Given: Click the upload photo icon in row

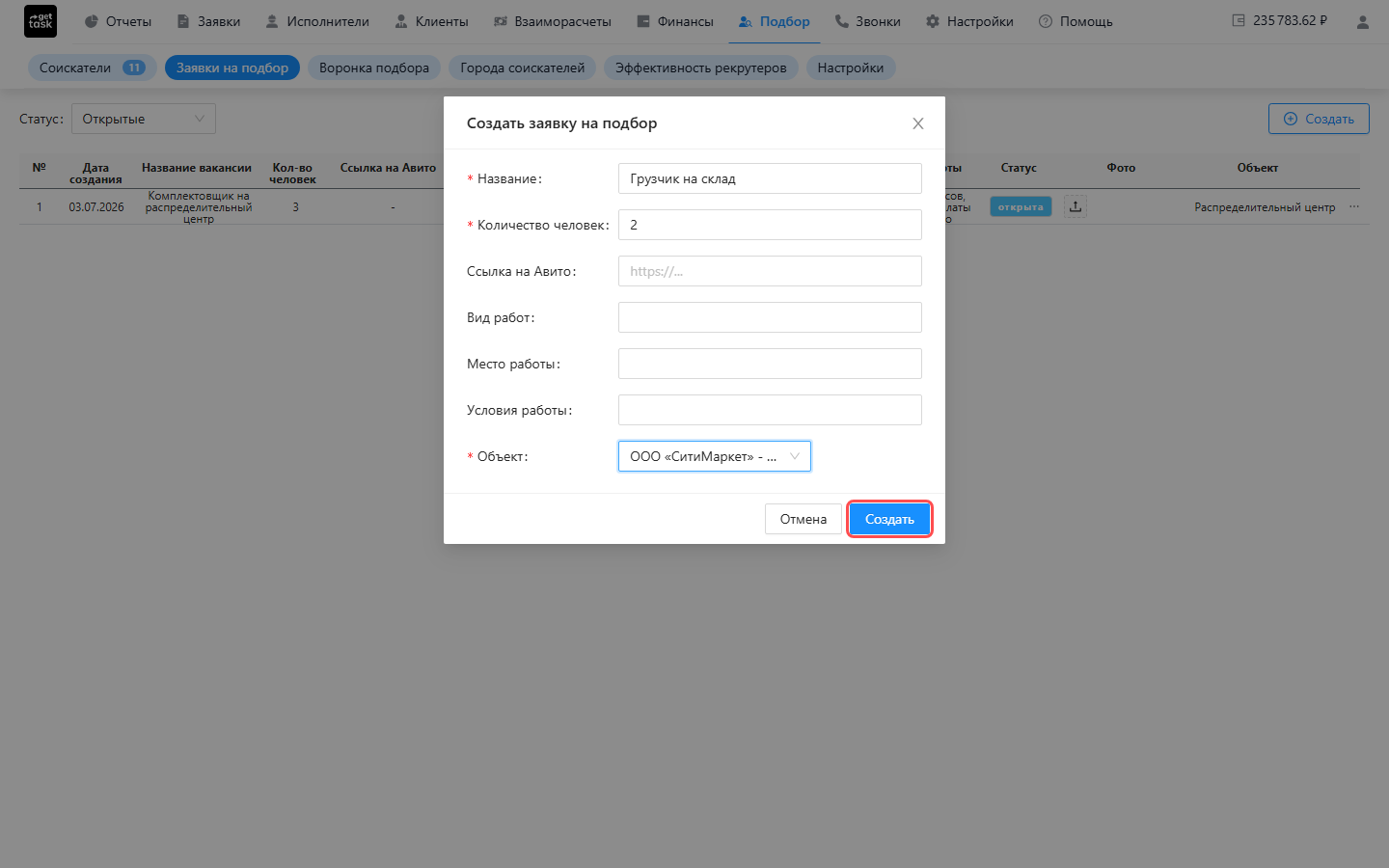Looking at the screenshot, I should tap(1076, 206).
